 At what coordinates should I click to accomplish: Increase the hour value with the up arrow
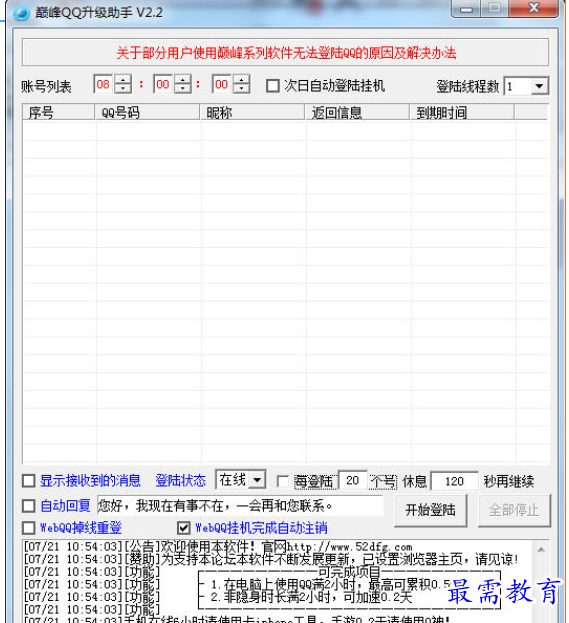[123, 79]
